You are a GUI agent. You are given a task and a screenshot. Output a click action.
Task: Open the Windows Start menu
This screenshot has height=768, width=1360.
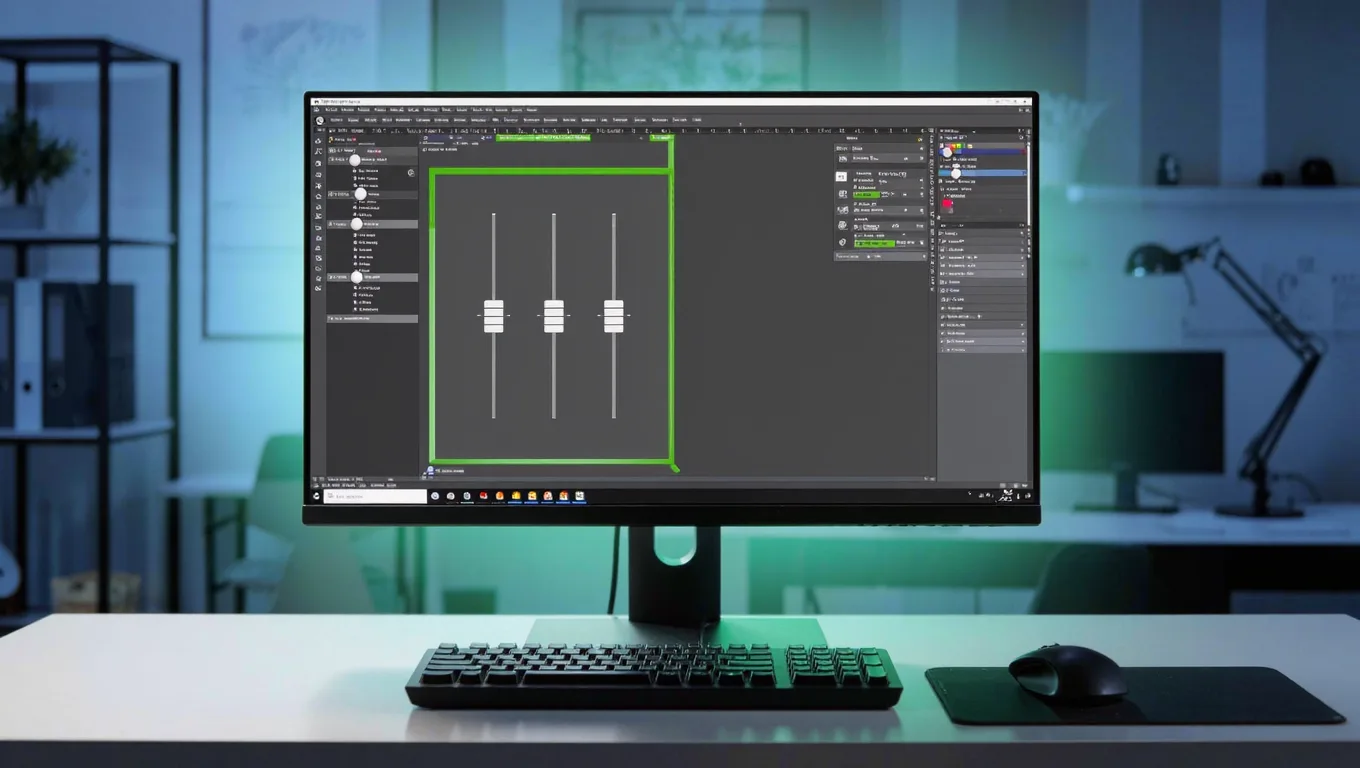tap(317, 496)
